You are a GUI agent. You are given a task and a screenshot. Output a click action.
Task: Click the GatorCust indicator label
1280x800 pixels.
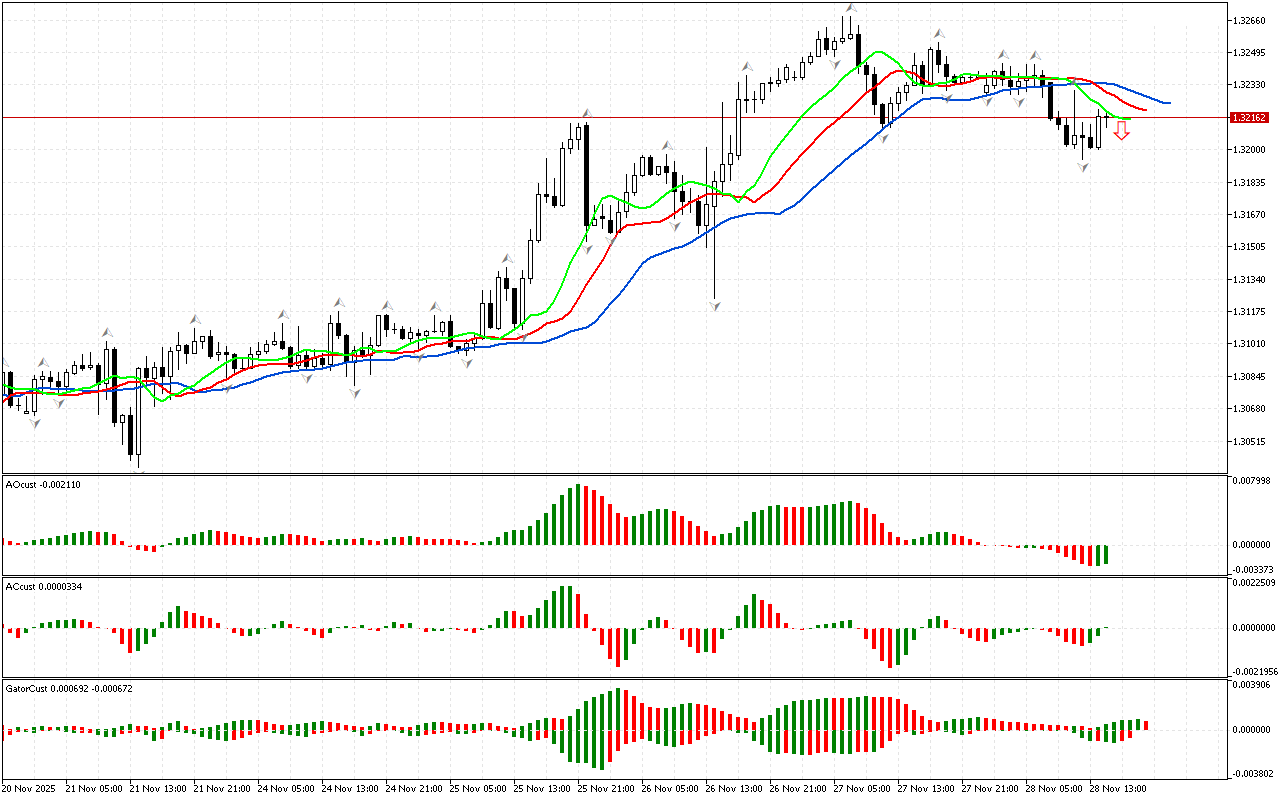[69, 688]
